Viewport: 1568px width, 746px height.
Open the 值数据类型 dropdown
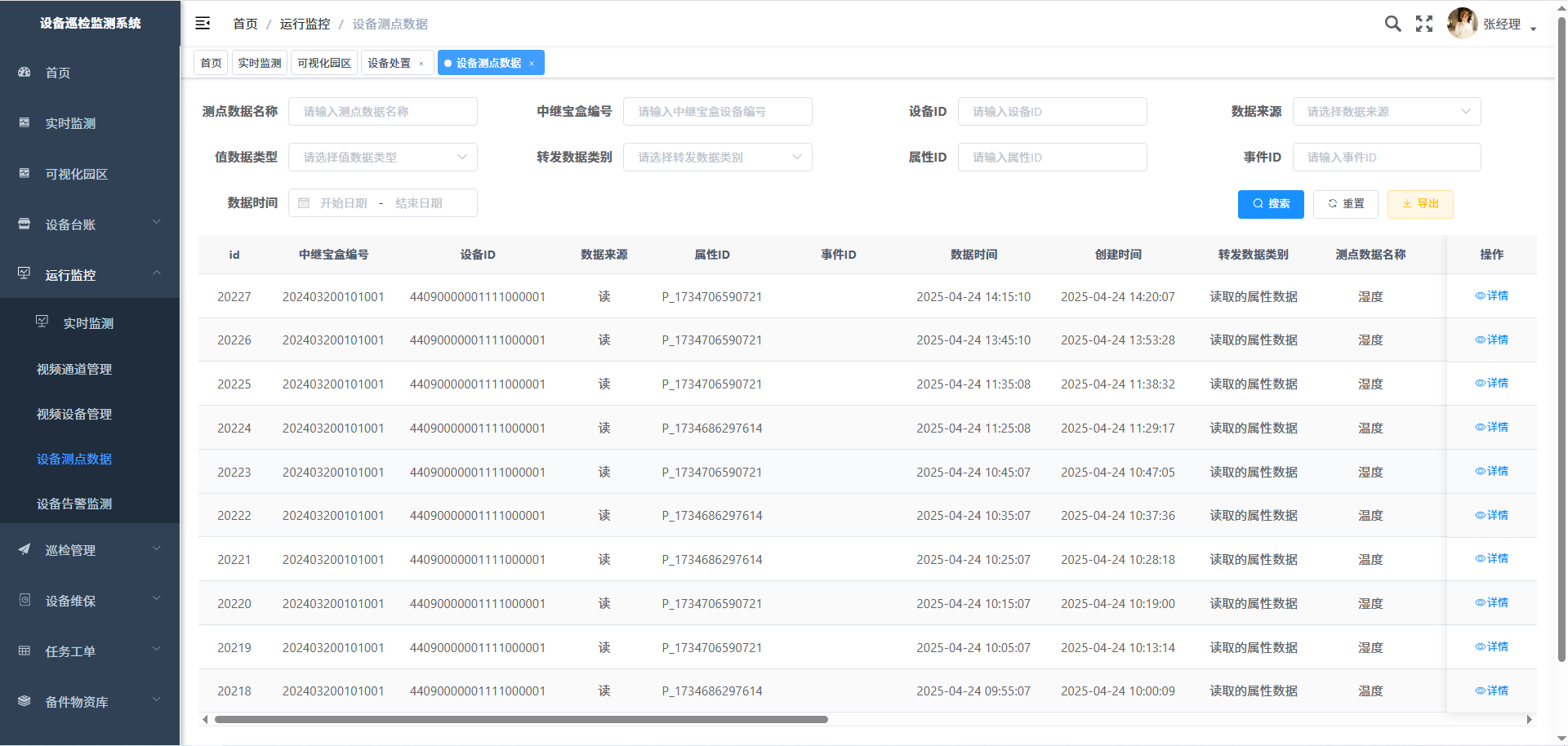pos(382,158)
